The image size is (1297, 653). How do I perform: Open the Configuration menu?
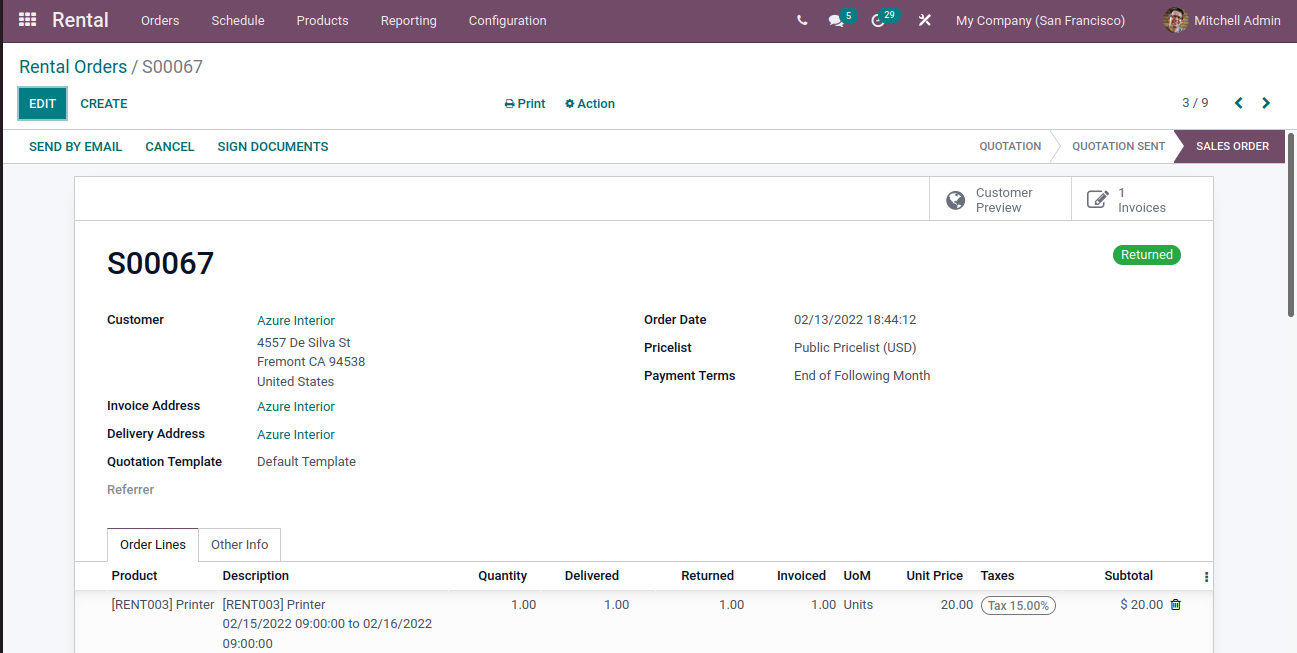pos(507,20)
